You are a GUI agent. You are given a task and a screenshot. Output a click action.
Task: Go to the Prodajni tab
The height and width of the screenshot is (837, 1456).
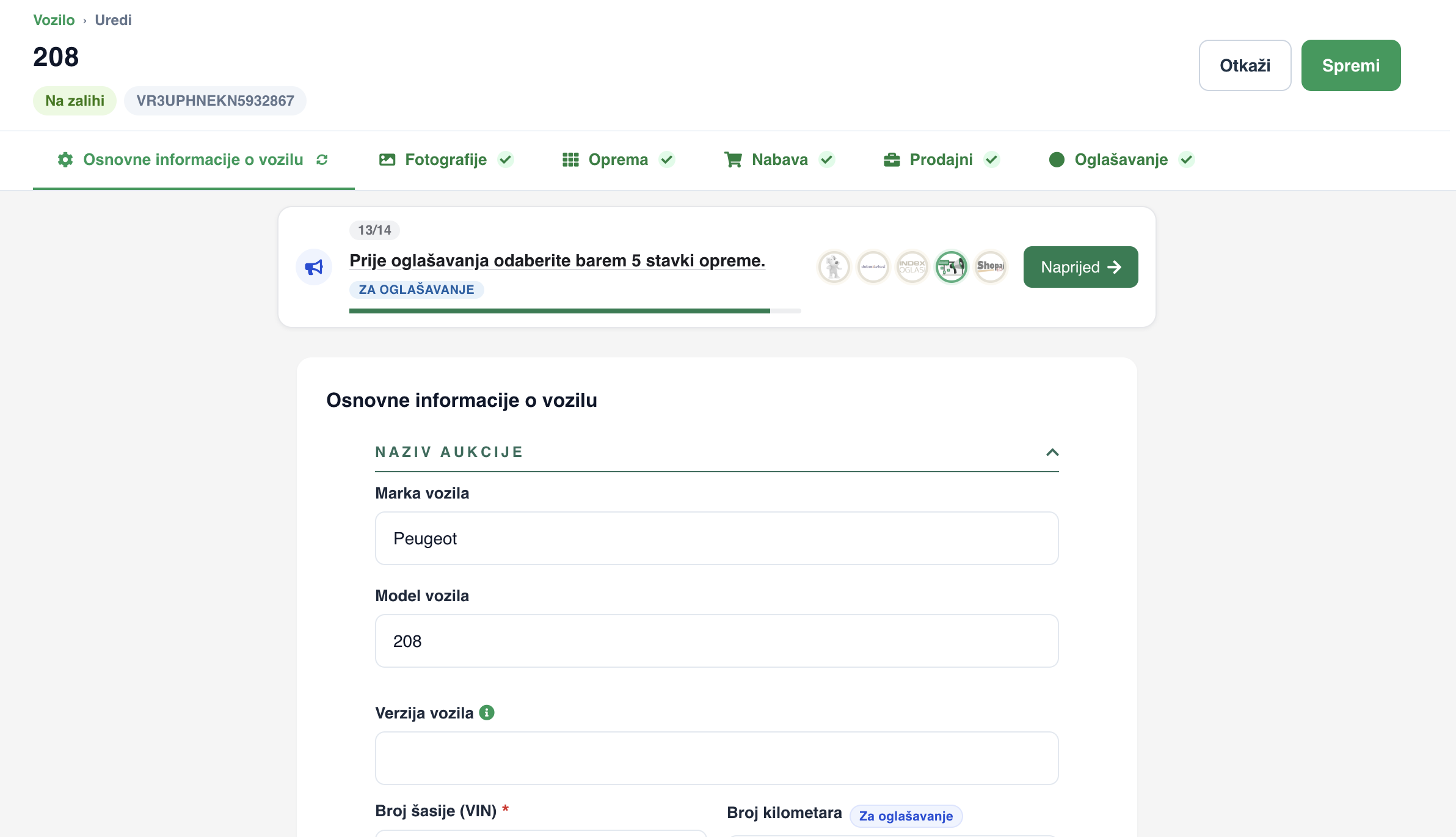[x=941, y=159]
